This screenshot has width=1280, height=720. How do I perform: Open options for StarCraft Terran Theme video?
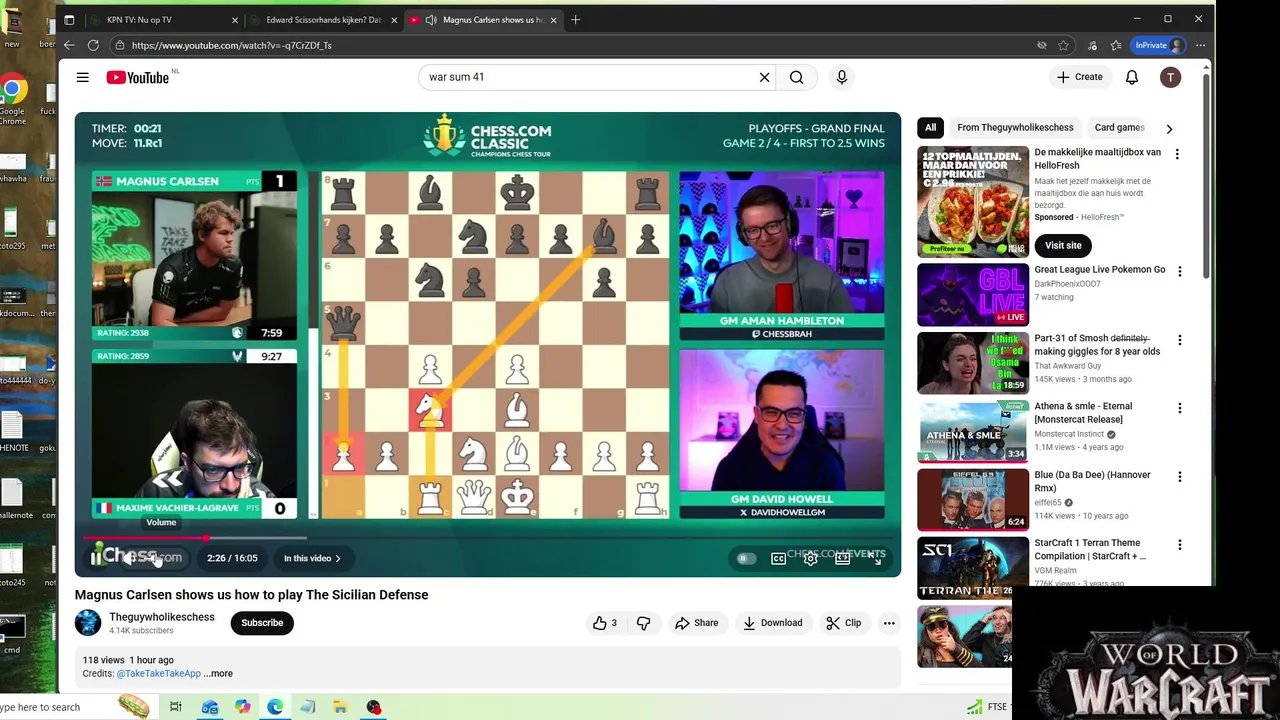1180,545
